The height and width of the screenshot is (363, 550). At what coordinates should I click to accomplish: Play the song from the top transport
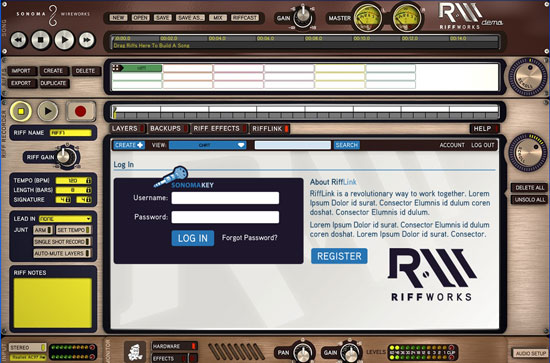click(x=64, y=40)
